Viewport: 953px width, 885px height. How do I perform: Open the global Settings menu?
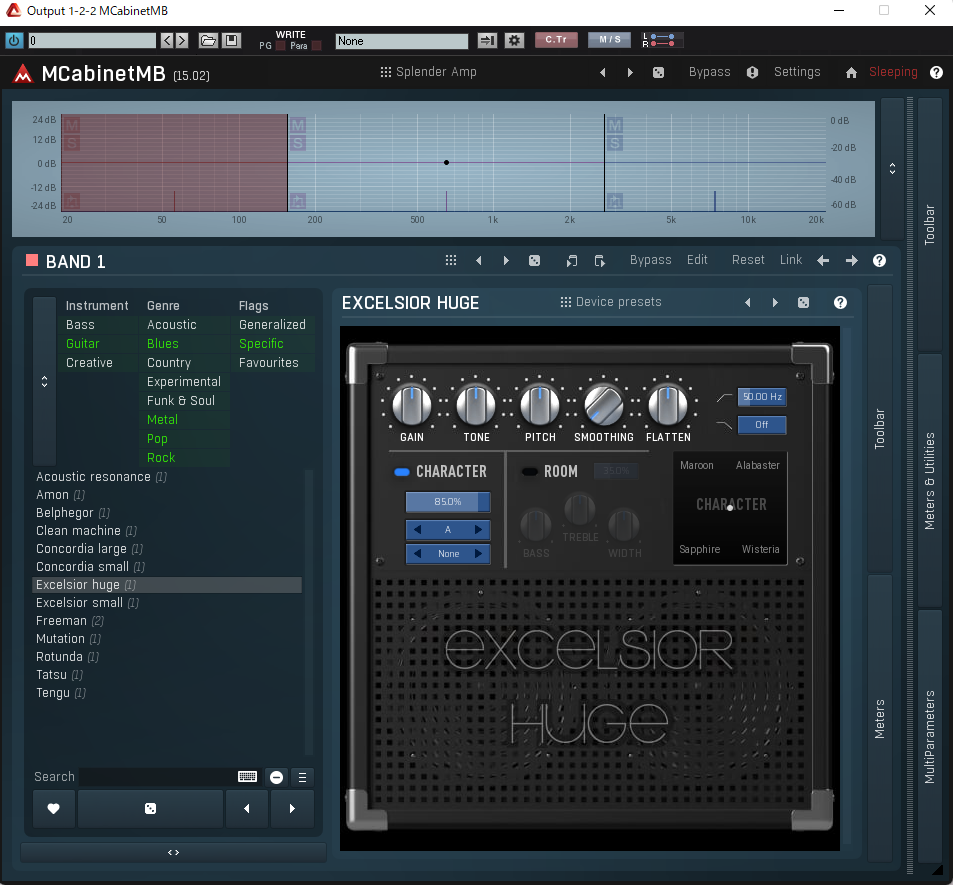[797, 72]
